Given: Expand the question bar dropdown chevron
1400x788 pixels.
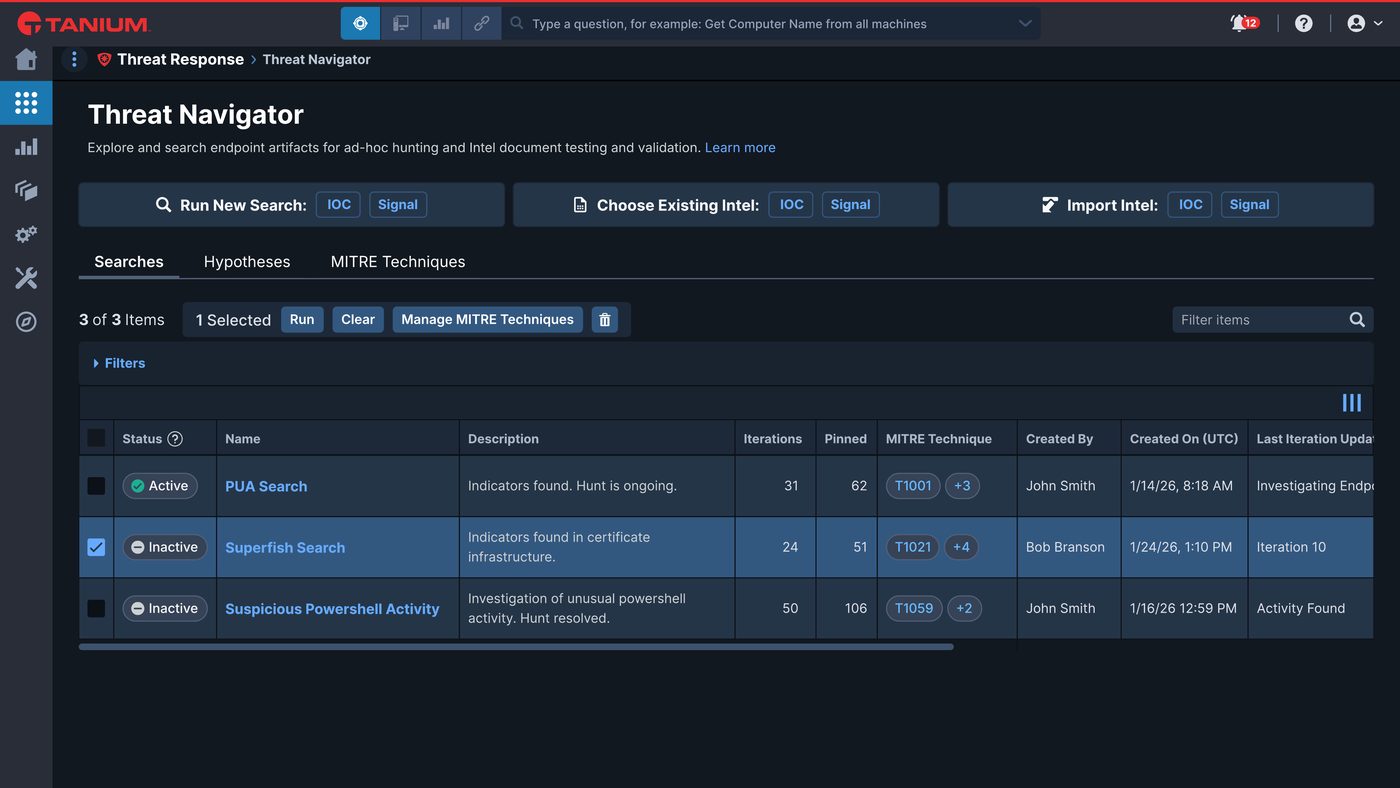Looking at the screenshot, I should pos(1025,23).
